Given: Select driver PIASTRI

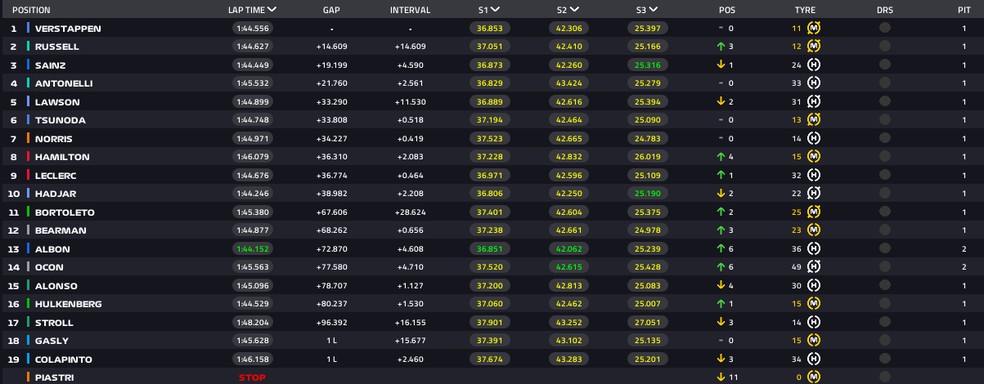Looking at the screenshot, I should pos(54,378).
